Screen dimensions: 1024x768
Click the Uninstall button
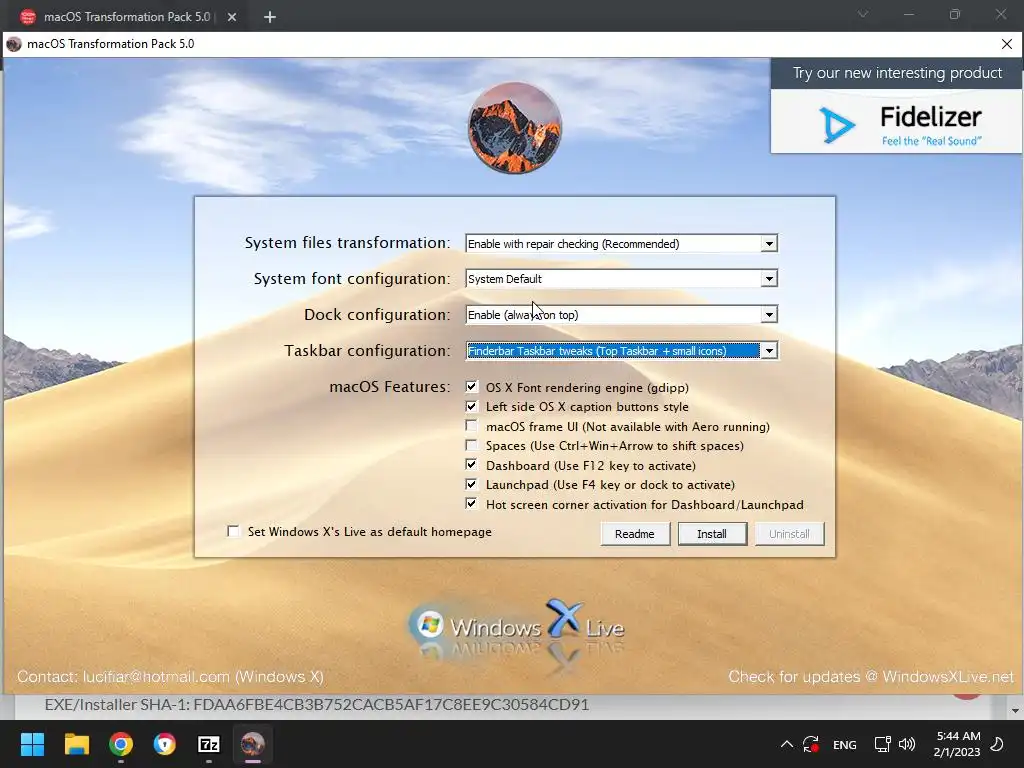coord(789,534)
